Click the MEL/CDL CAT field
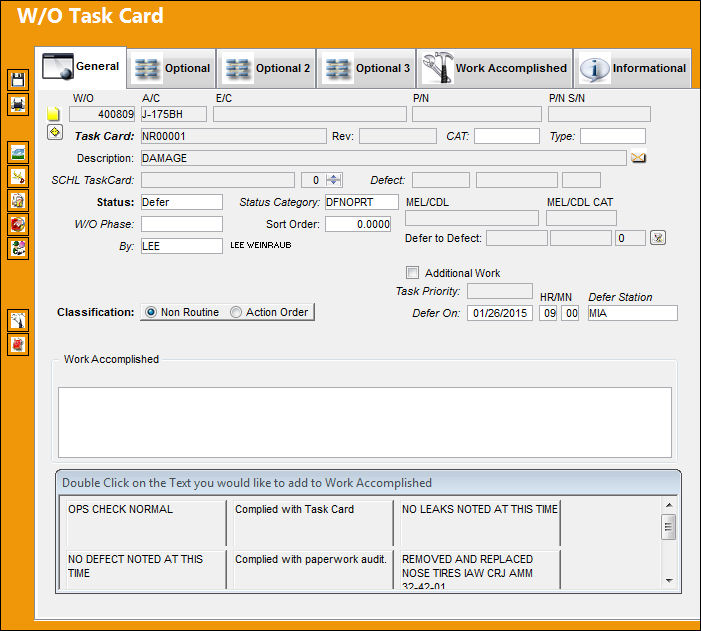701x631 pixels. click(581, 218)
